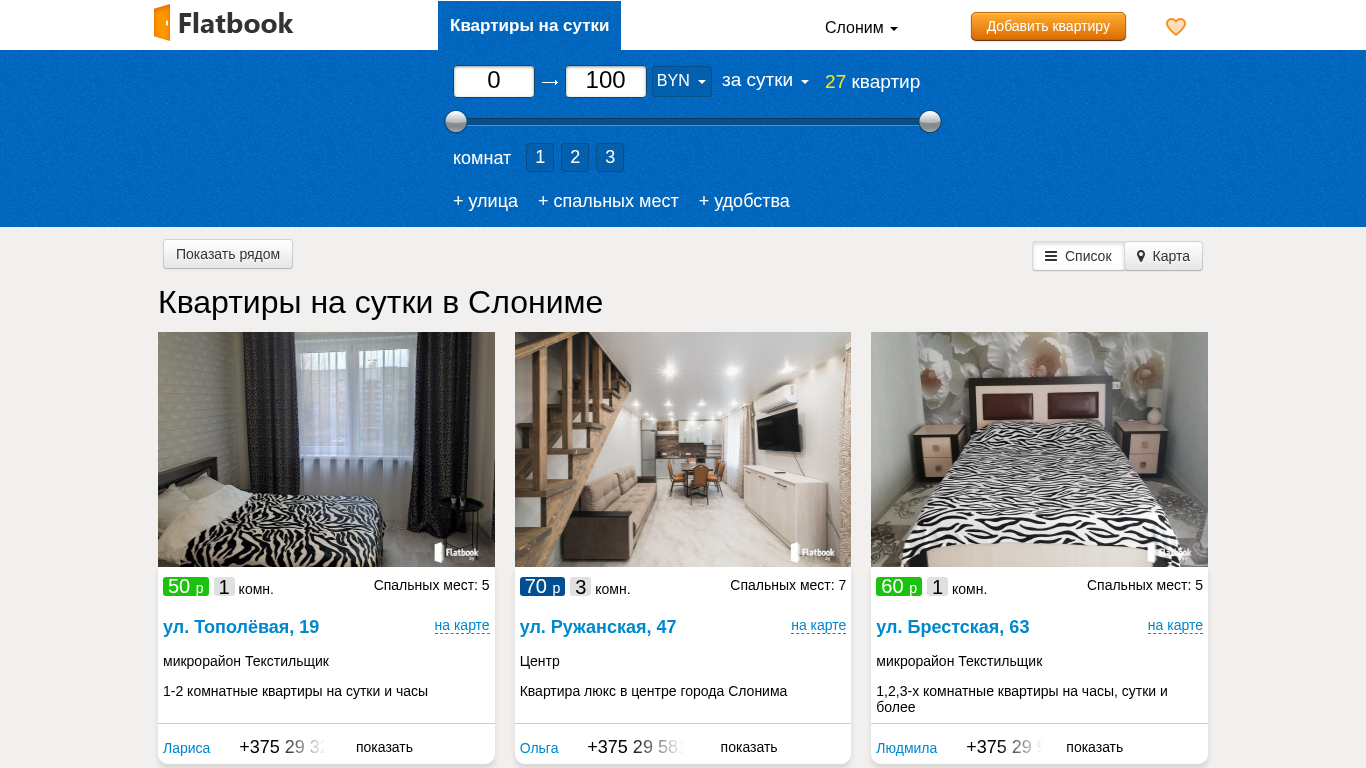Switch to Список view
The image size is (1366, 768).
pyautogui.click(x=1078, y=256)
